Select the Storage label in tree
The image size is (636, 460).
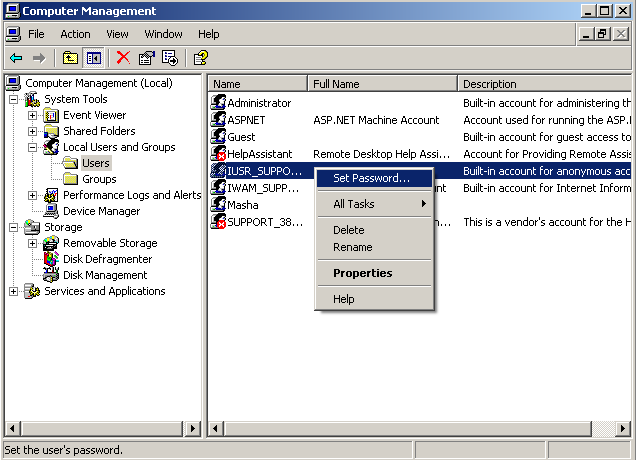(x=63, y=227)
